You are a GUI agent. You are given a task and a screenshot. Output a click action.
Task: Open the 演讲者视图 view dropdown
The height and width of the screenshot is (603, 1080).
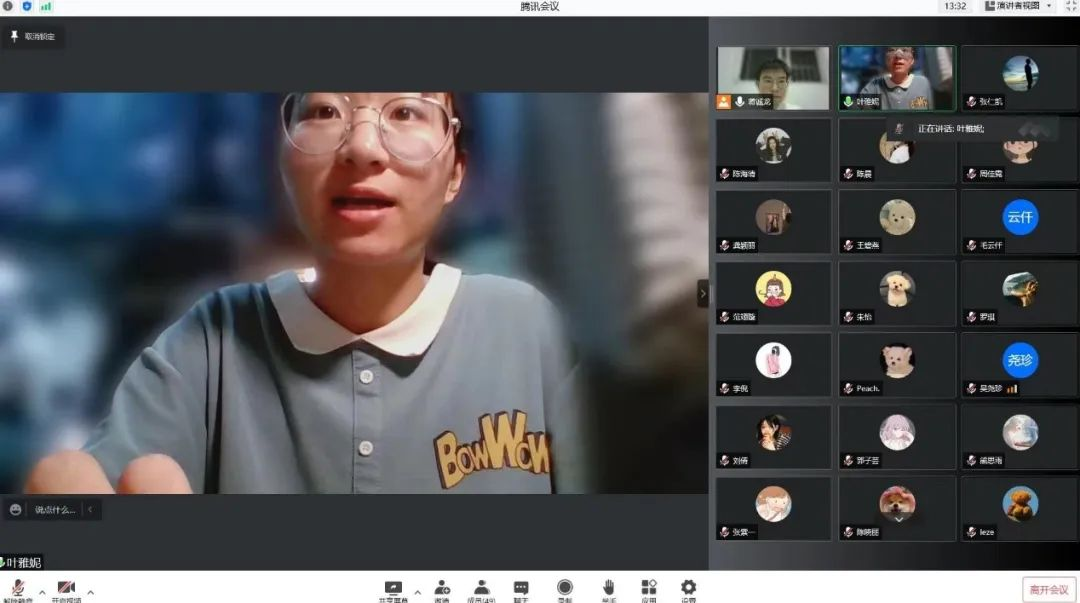[1019, 6]
